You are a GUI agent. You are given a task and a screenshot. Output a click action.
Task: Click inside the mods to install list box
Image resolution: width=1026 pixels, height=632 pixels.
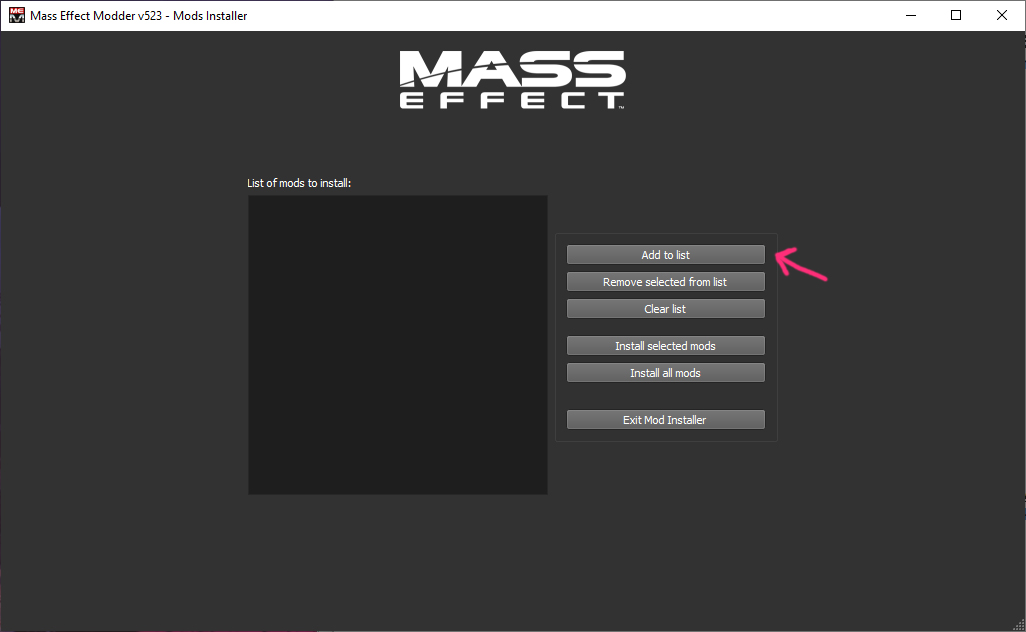398,345
